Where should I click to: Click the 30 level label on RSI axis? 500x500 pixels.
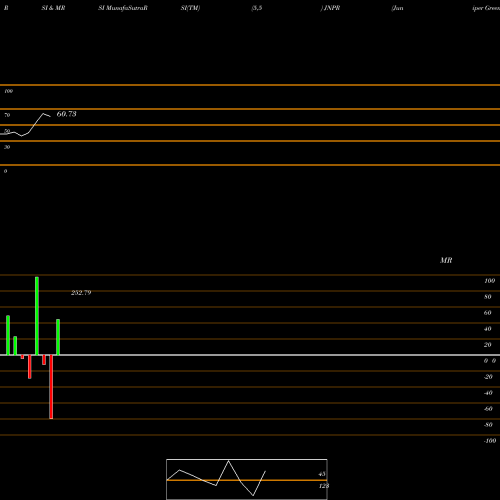coord(7,147)
